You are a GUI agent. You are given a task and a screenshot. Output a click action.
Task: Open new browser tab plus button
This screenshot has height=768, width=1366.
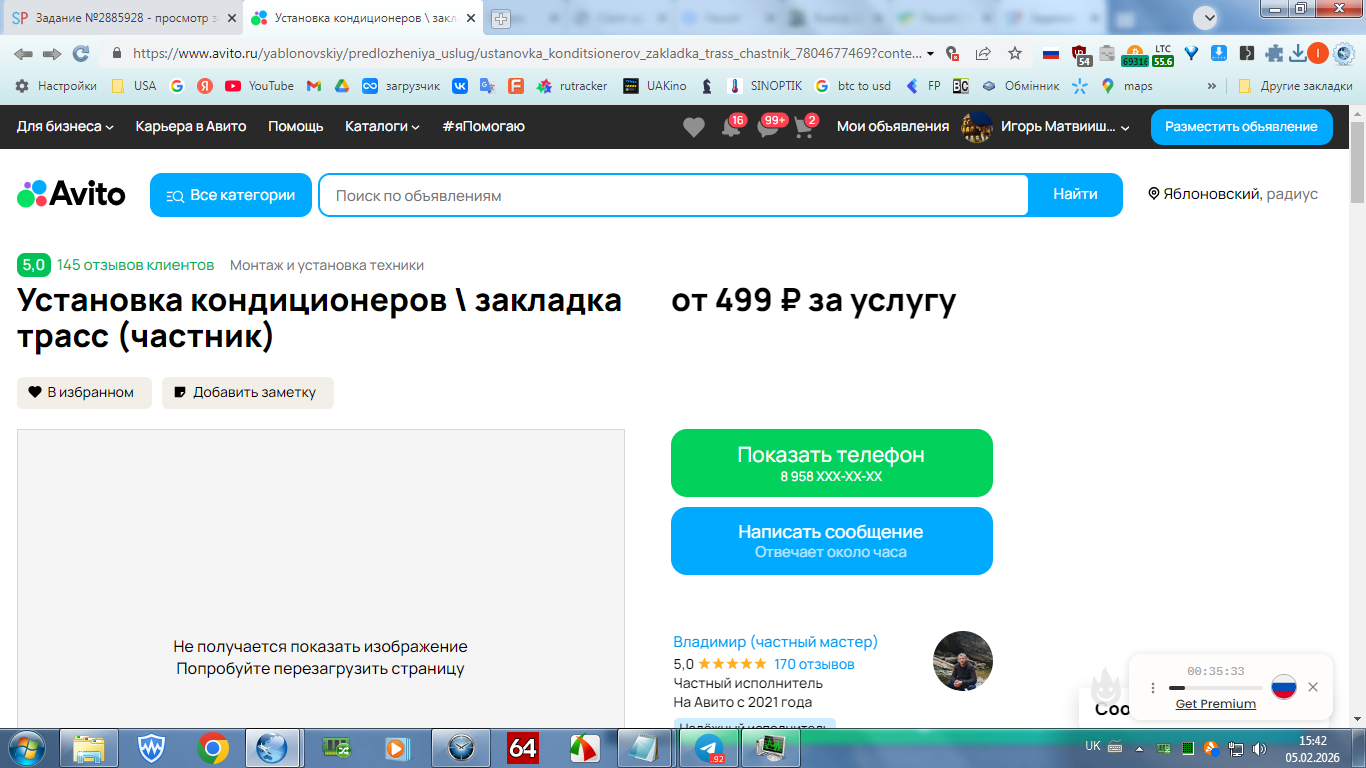click(501, 18)
